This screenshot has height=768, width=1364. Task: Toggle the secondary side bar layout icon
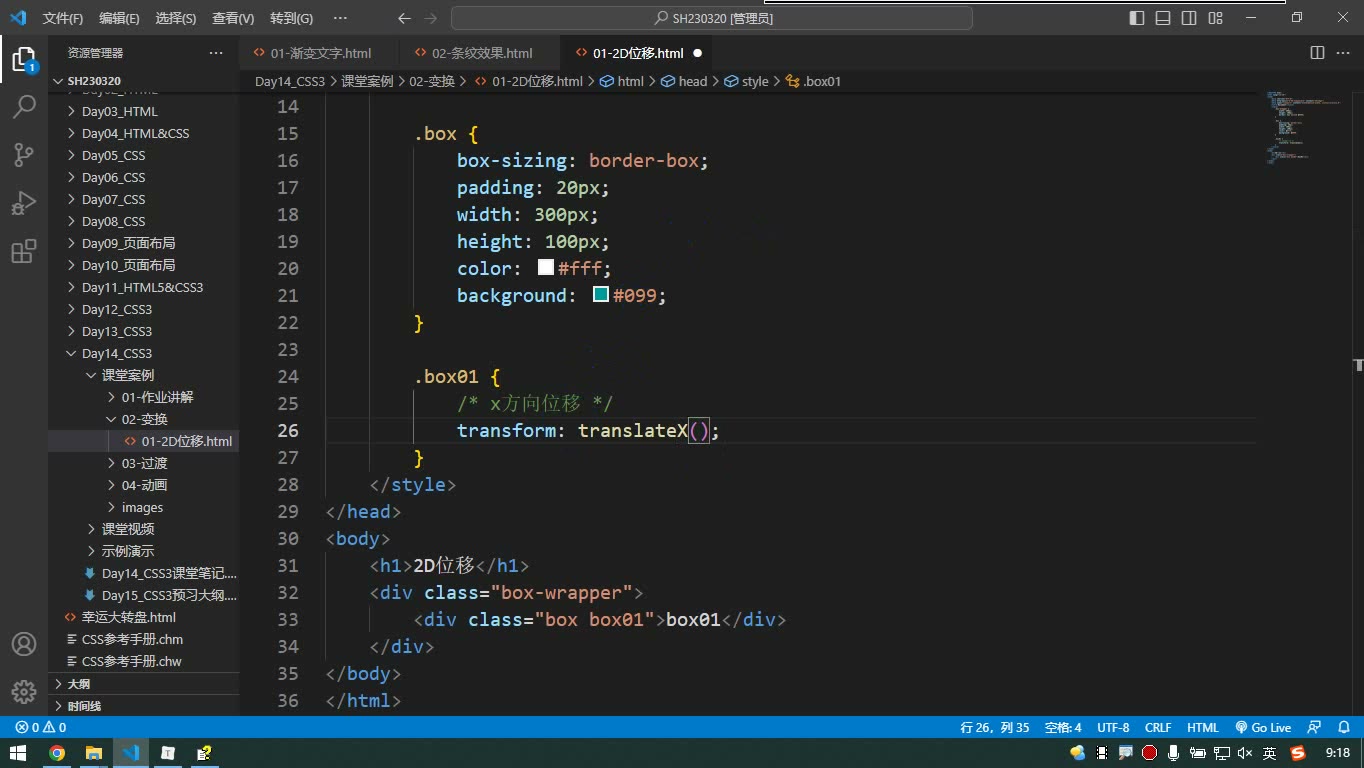1189,18
